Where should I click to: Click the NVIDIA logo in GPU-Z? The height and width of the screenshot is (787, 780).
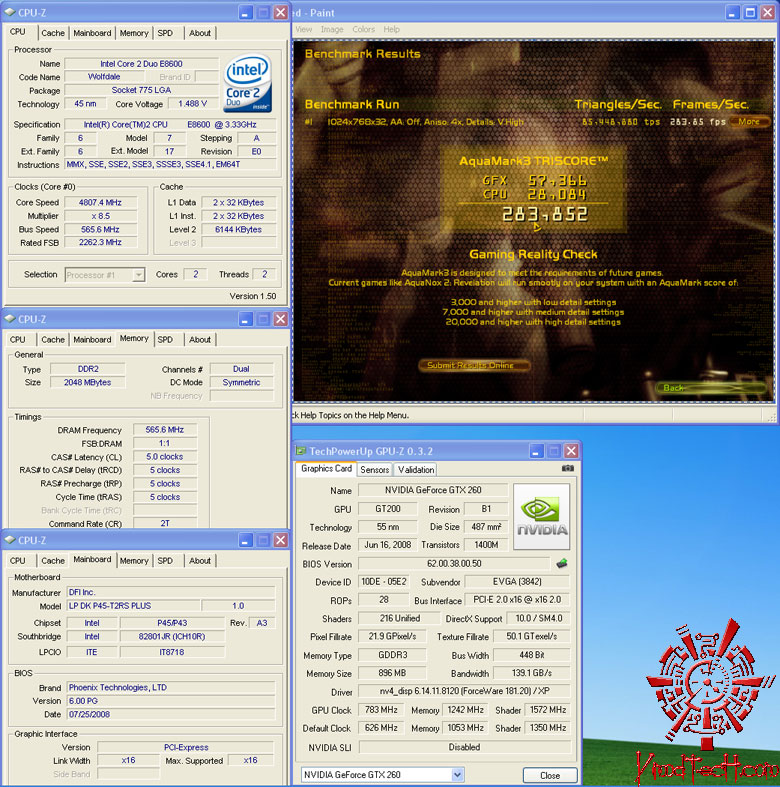click(542, 516)
